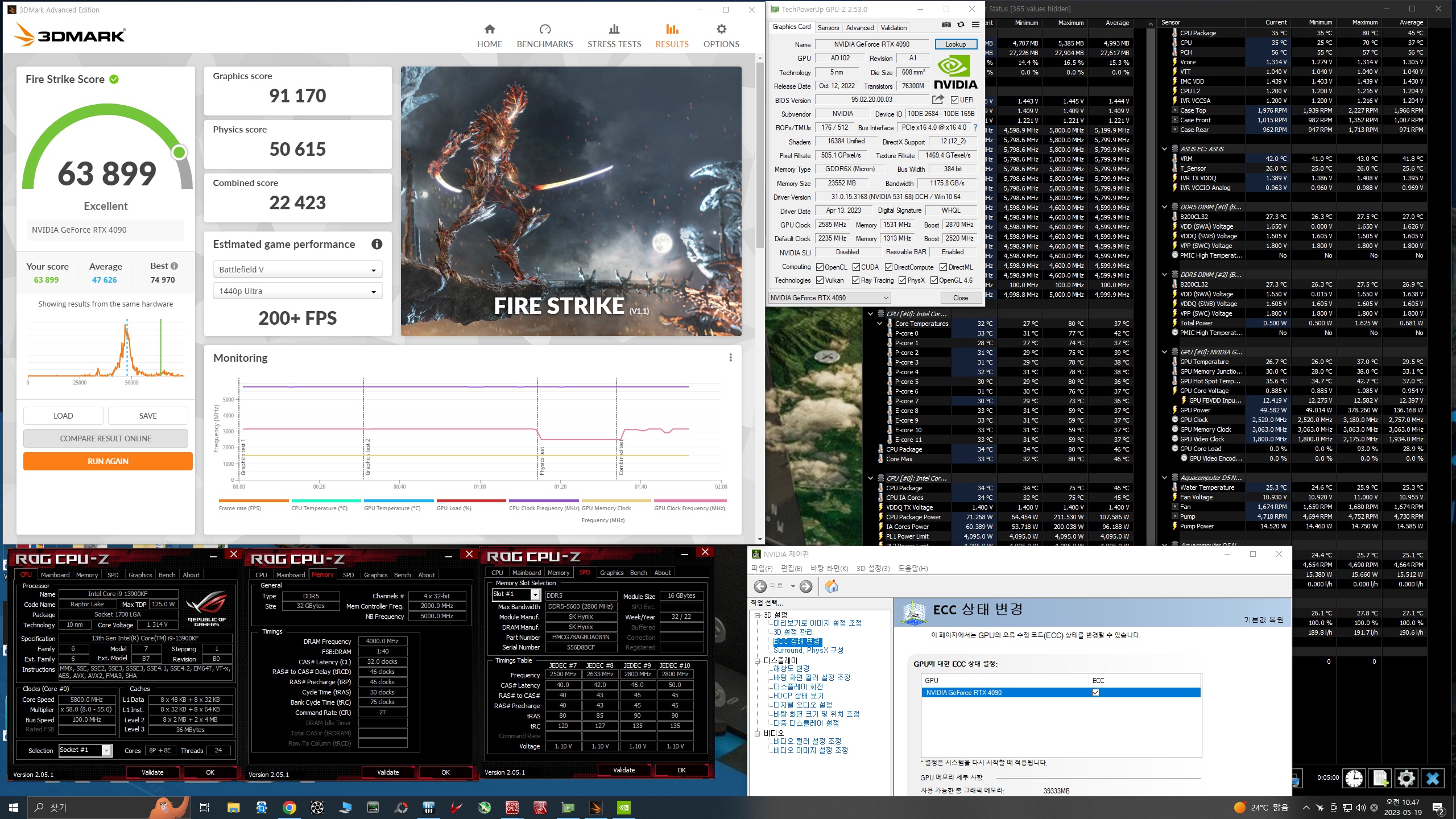Click the Frame rate (FPS) legend swatch

[254, 500]
